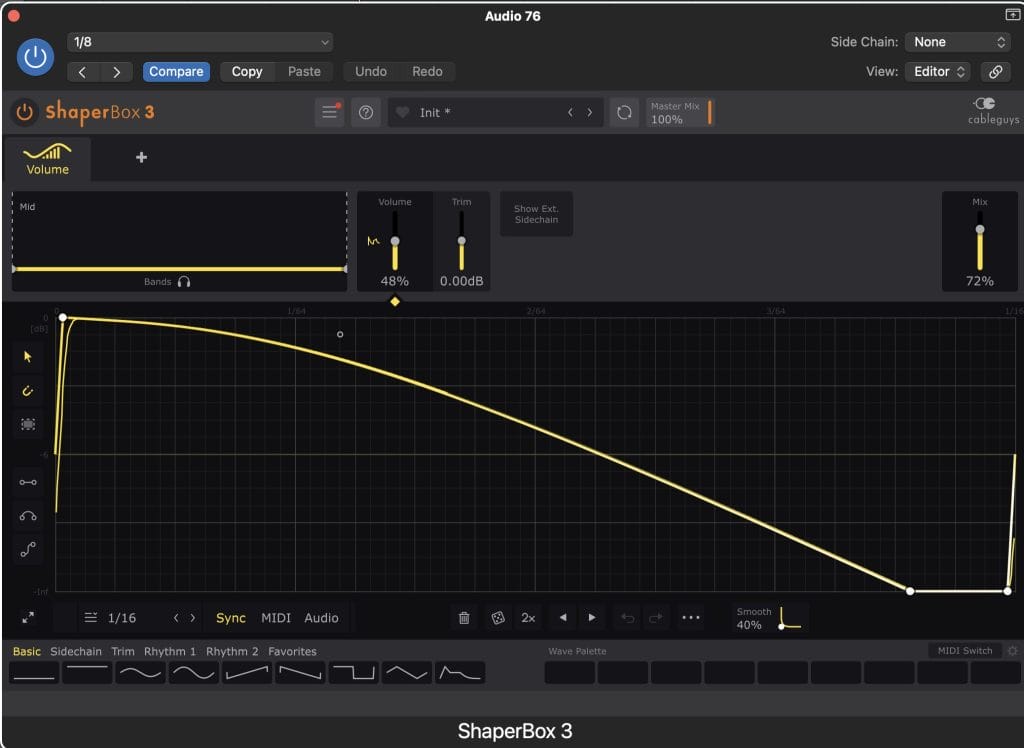Toggle the ShaperBox orange power switch
1024x748 pixels.
point(24,112)
